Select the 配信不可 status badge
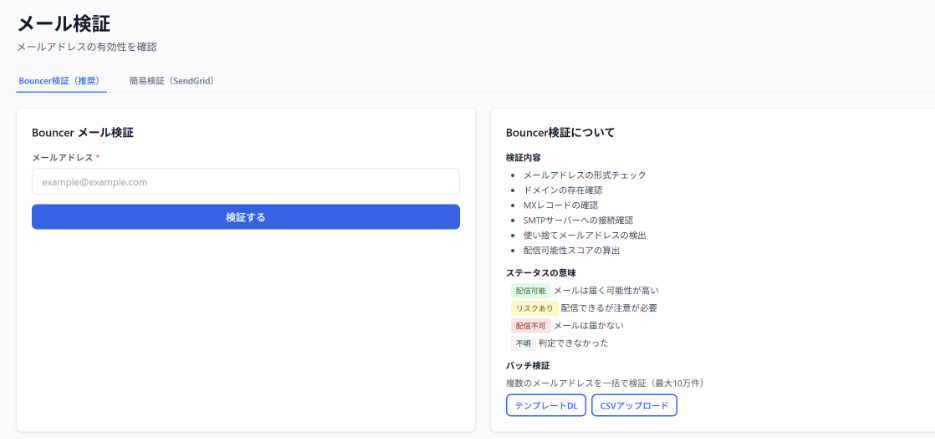Image resolution: width=935 pixels, height=439 pixels. click(x=531, y=326)
